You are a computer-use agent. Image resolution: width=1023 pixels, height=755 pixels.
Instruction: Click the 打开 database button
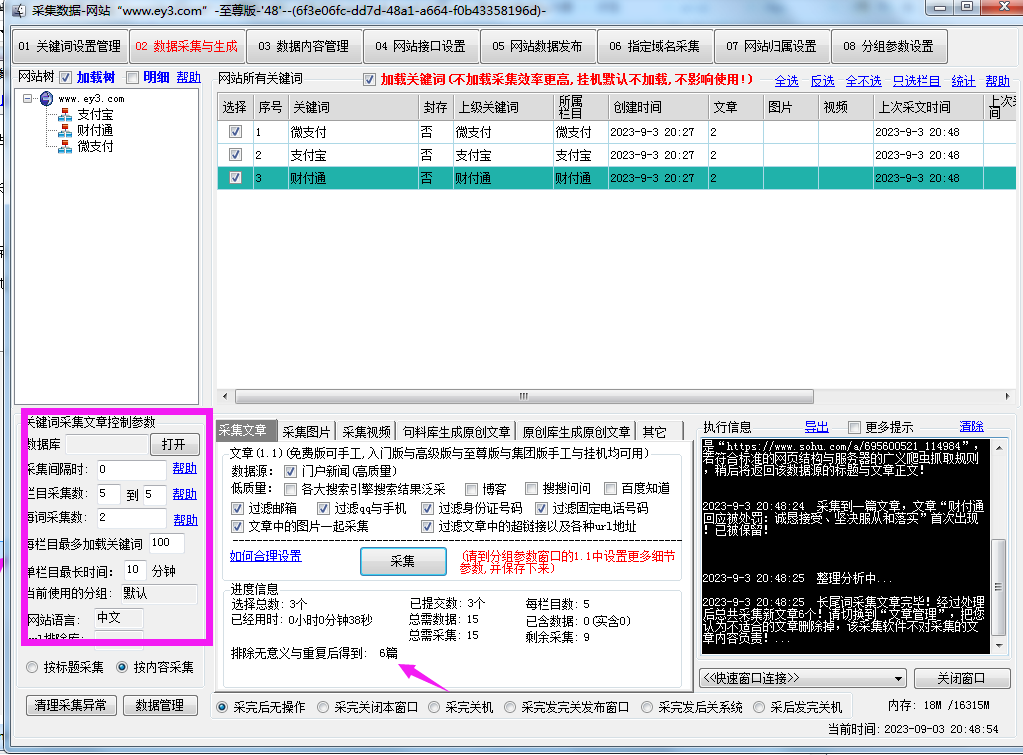(173, 444)
